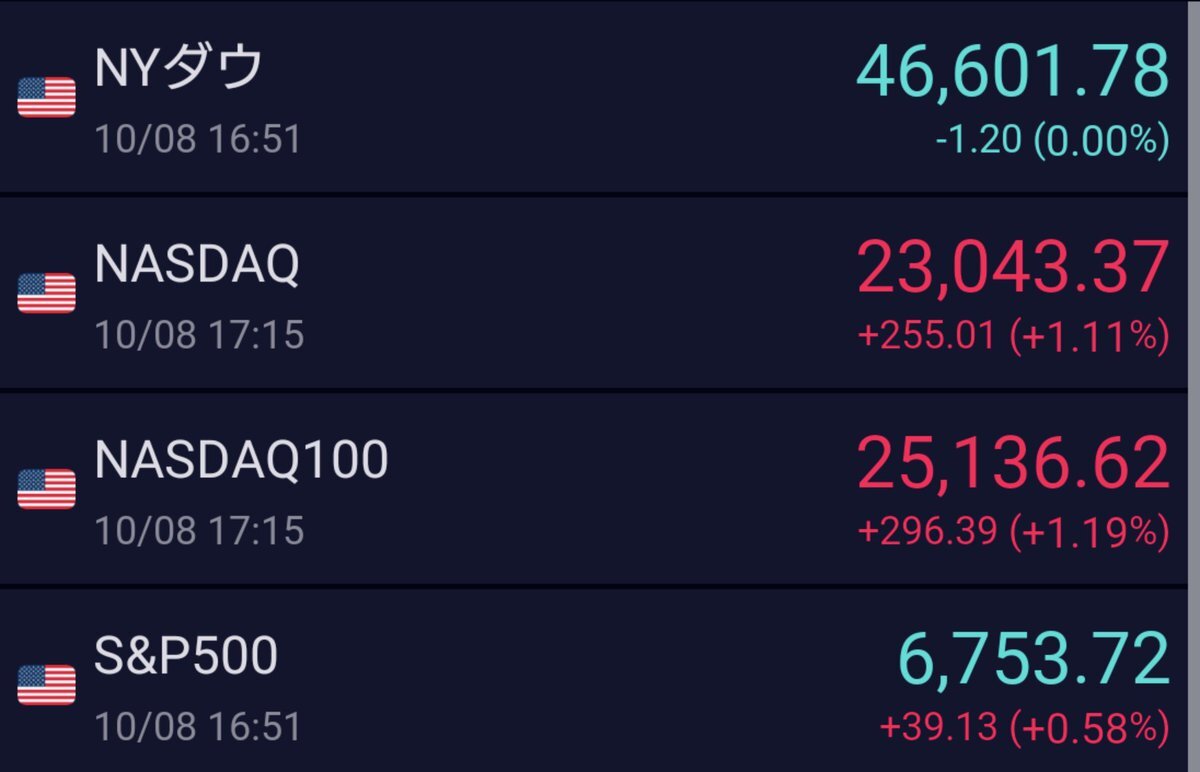1200x772 pixels.
Task: Click the +255.01 (+1.11%) change value
Action: 1013,337
